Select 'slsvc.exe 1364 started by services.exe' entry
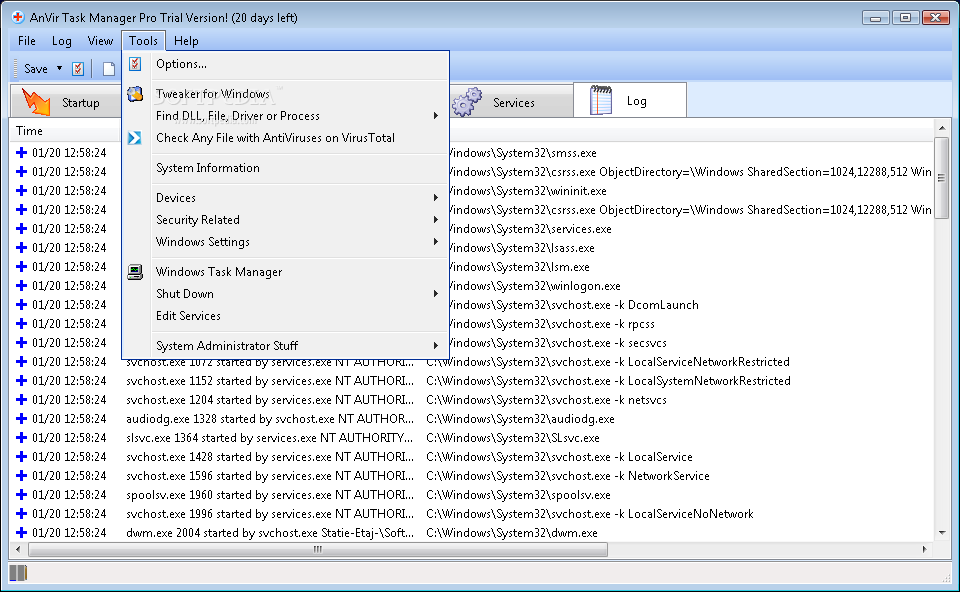The height and width of the screenshot is (592, 960). (x=269, y=438)
